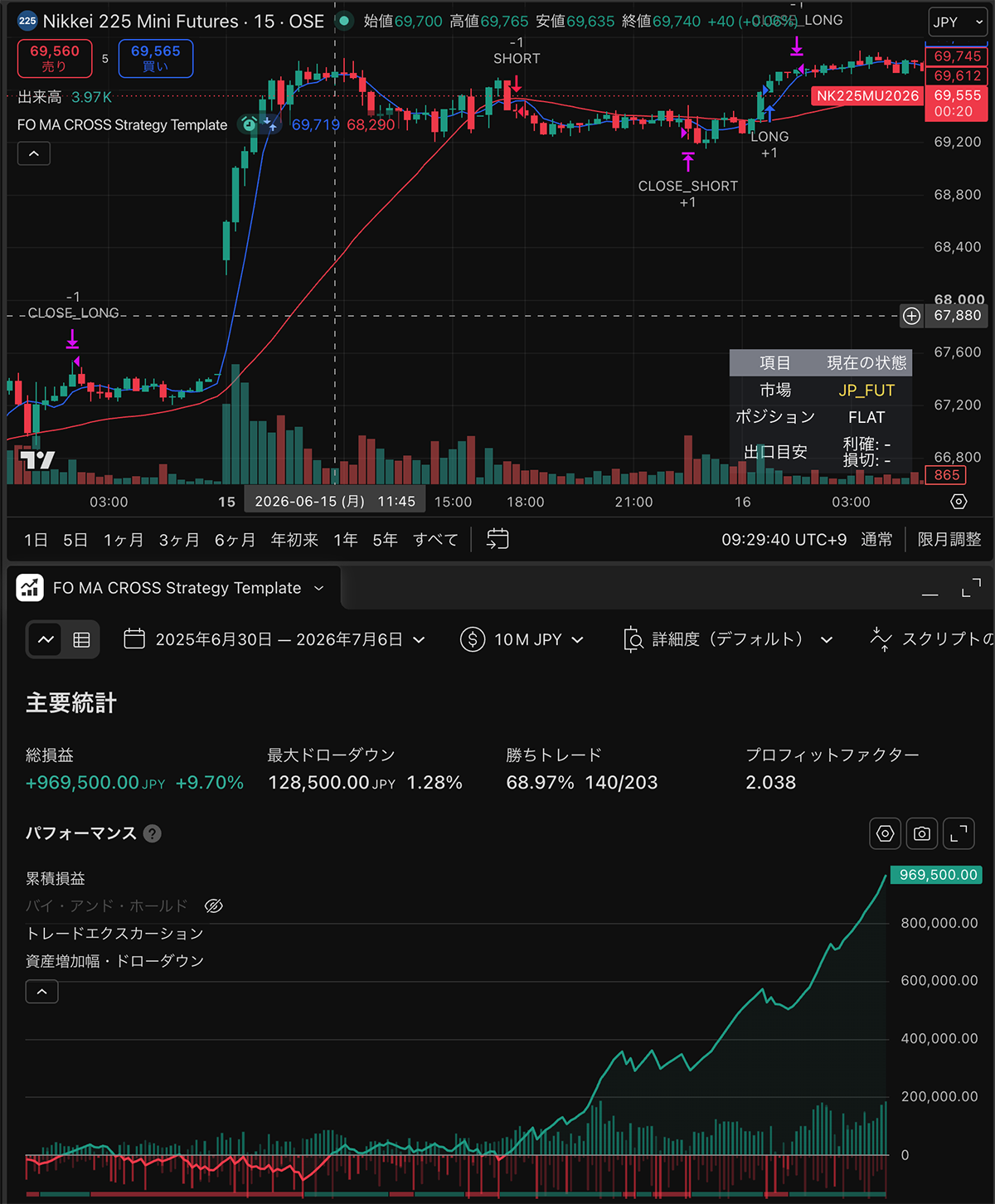Image resolution: width=995 pixels, height=1204 pixels.
Task: Click the strategy tester chart icon
Action: pos(31,588)
